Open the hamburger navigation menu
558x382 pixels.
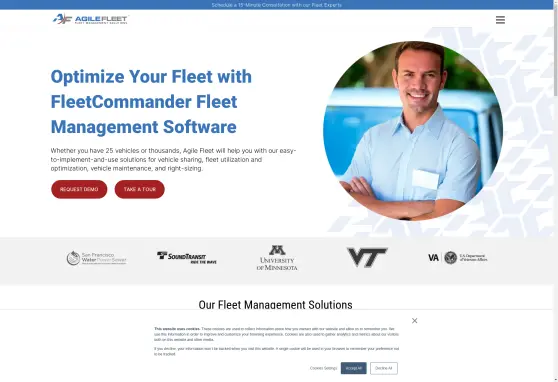(500, 20)
